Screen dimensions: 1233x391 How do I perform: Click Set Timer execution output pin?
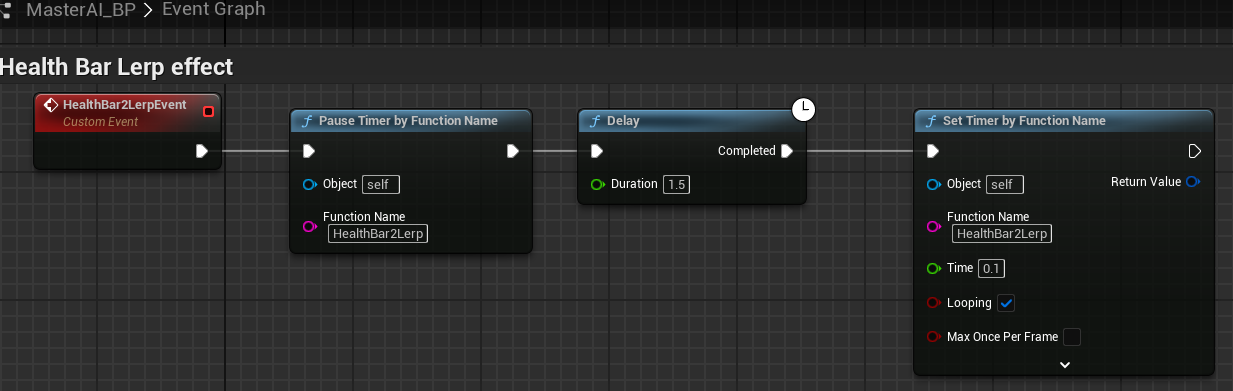click(x=1194, y=151)
